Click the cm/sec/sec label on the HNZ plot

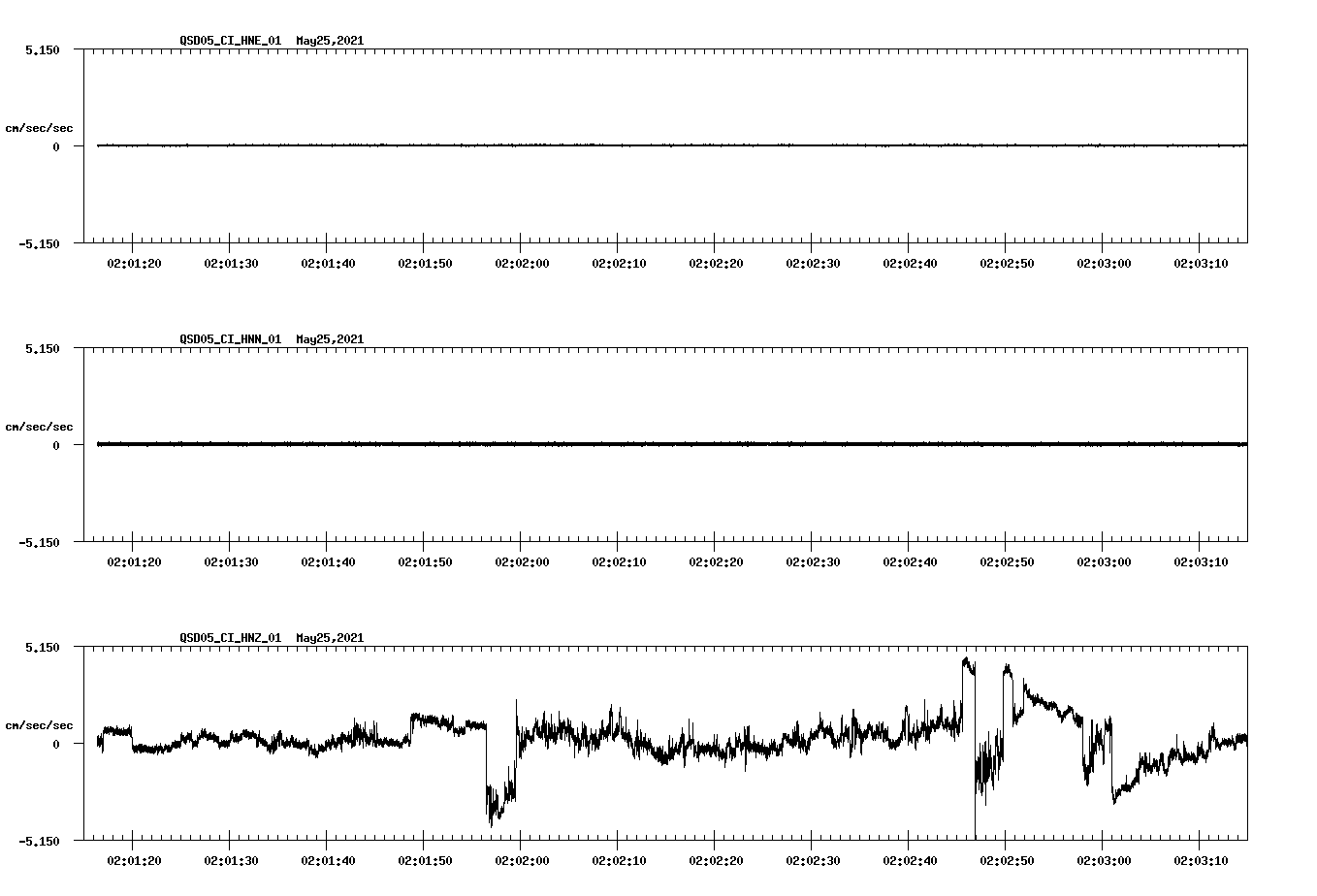41,723
